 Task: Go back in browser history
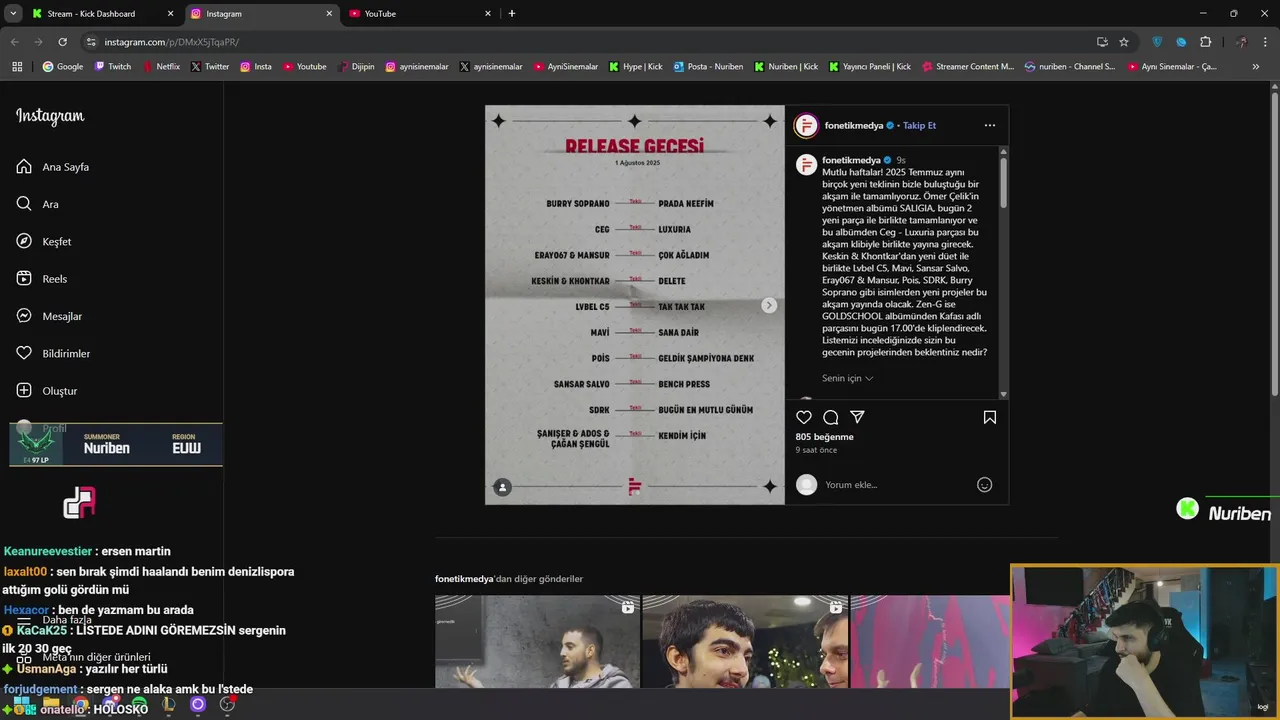(x=14, y=42)
